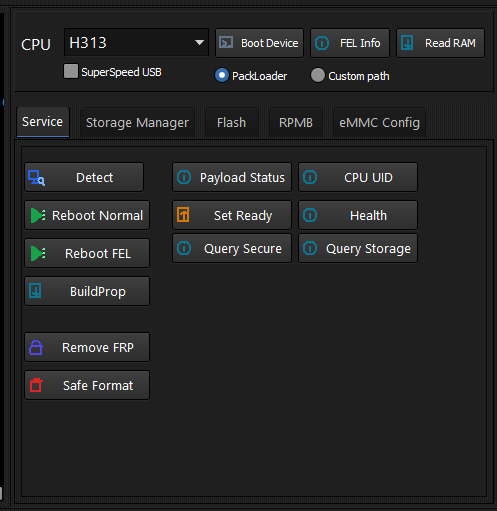Screen dimensions: 497x511
Task: Click the Detect monitor-search icon
Action: (36, 178)
